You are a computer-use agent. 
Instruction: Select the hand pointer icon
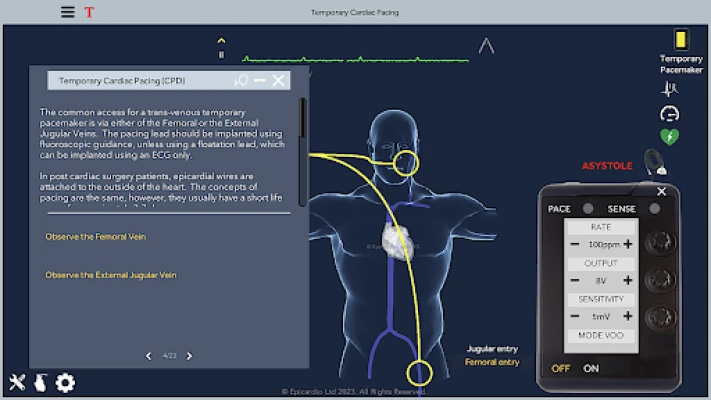point(40,382)
